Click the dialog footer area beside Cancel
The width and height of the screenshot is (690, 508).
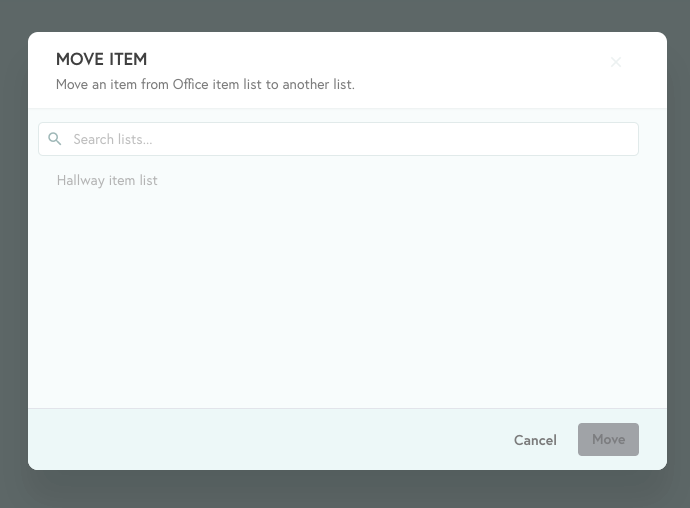[264, 439]
